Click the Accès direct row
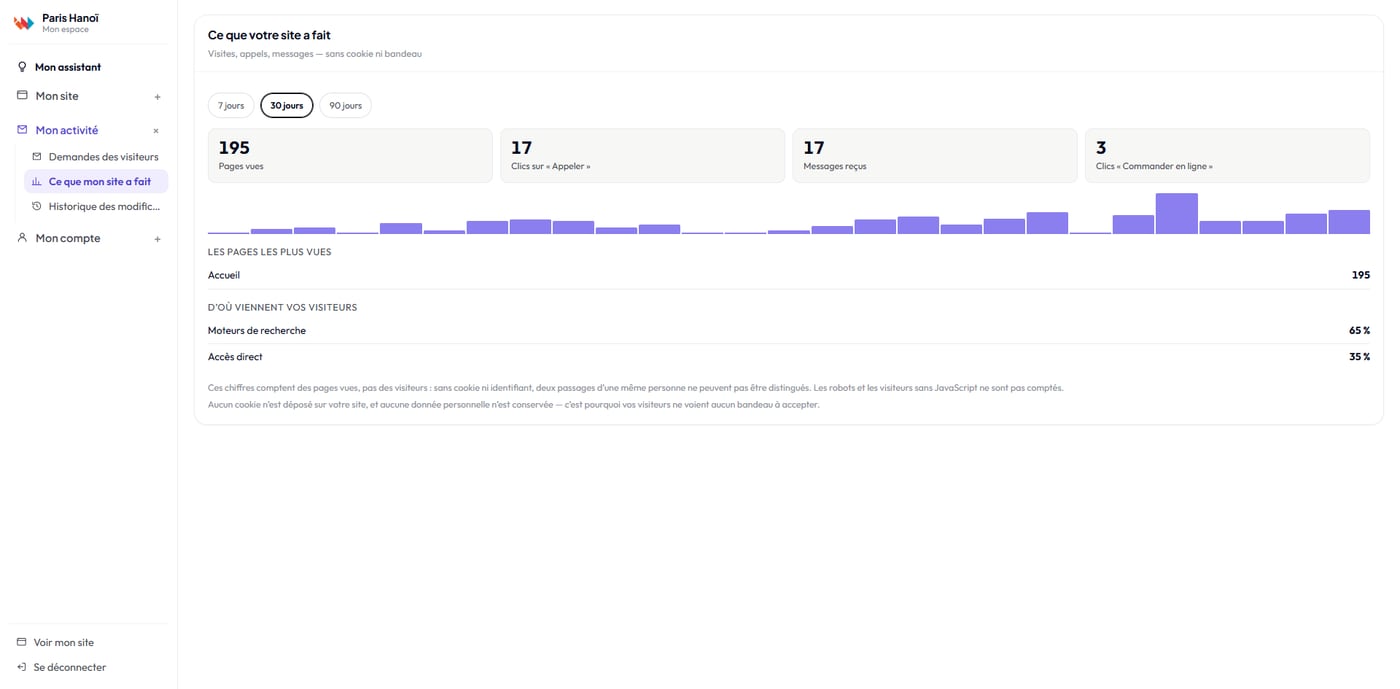The image size is (1400, 689). 789,357
